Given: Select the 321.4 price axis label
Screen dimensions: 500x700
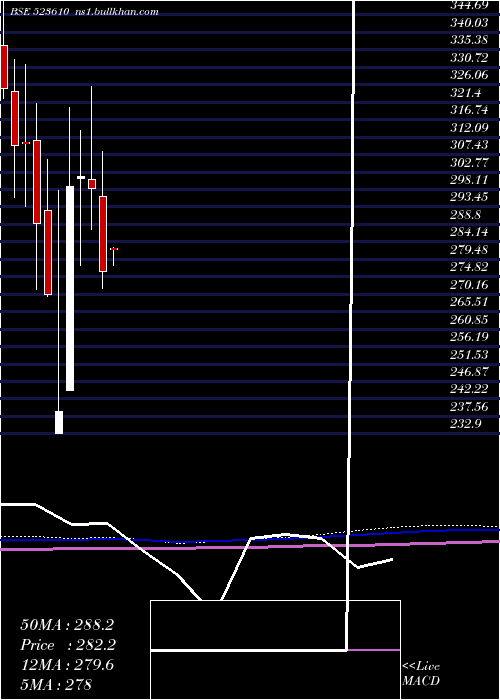Looking at the screenshot, I should point(465,92).
